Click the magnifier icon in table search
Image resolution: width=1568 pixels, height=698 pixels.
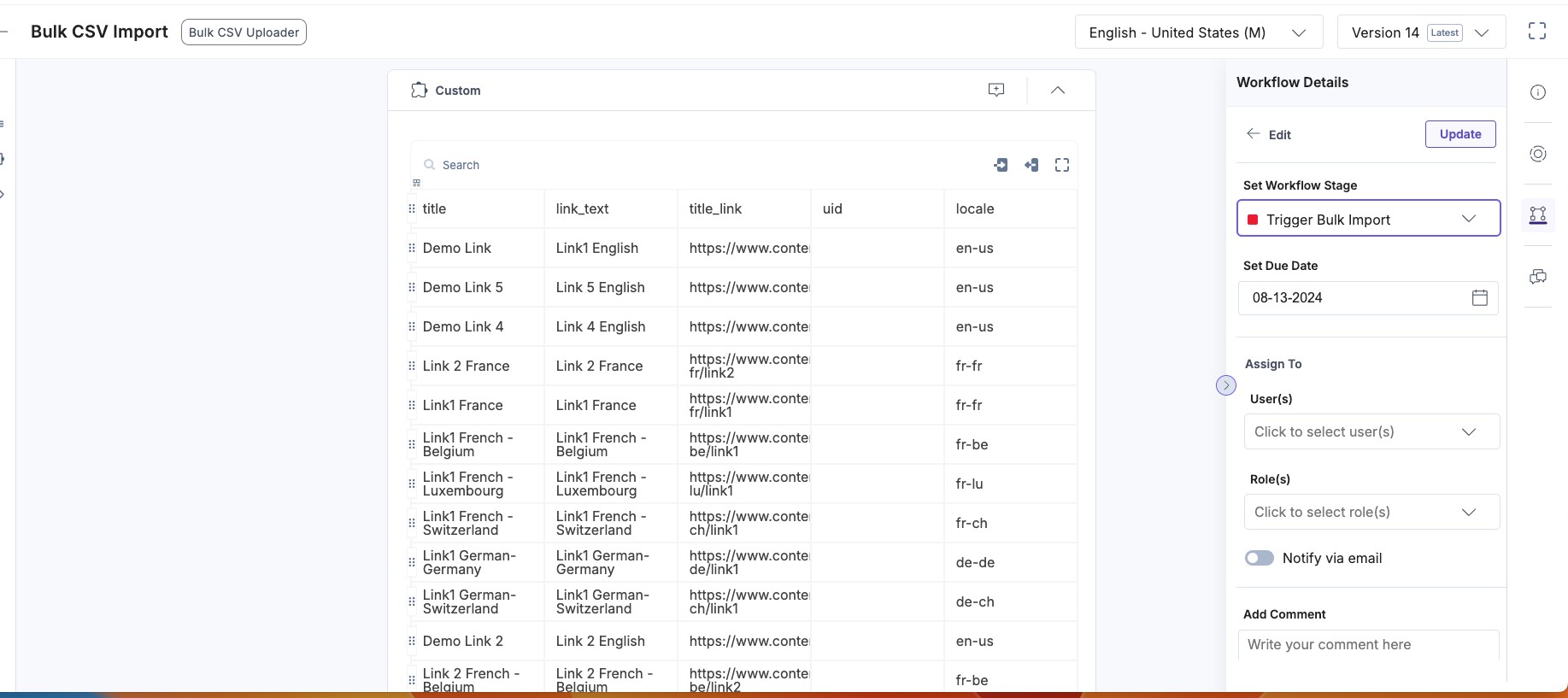(430, 165)
